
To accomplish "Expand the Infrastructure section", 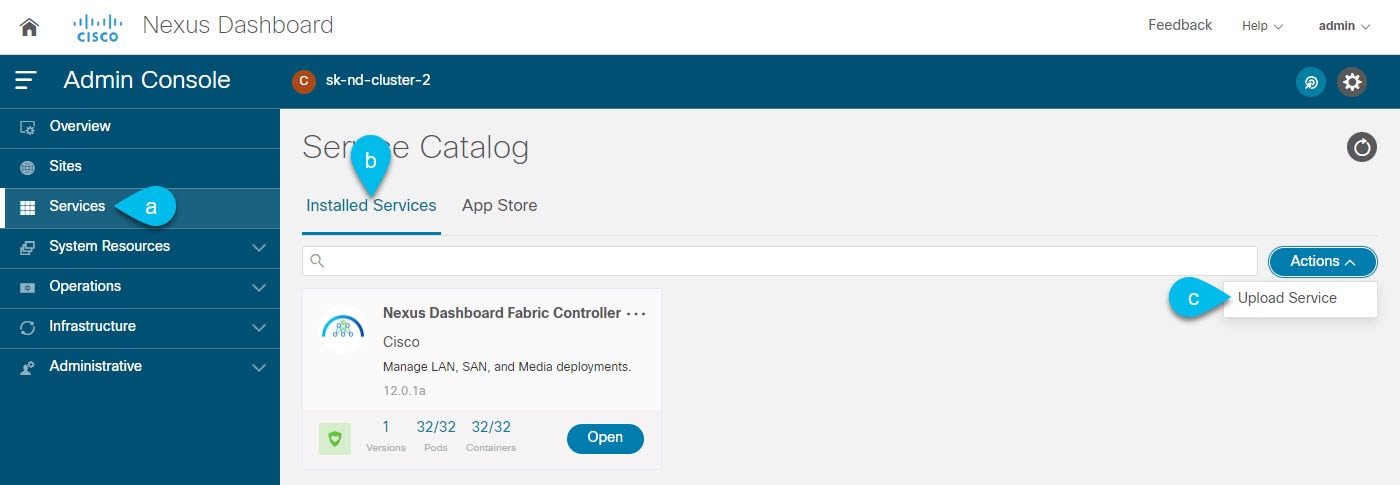I will click(259, 328).
